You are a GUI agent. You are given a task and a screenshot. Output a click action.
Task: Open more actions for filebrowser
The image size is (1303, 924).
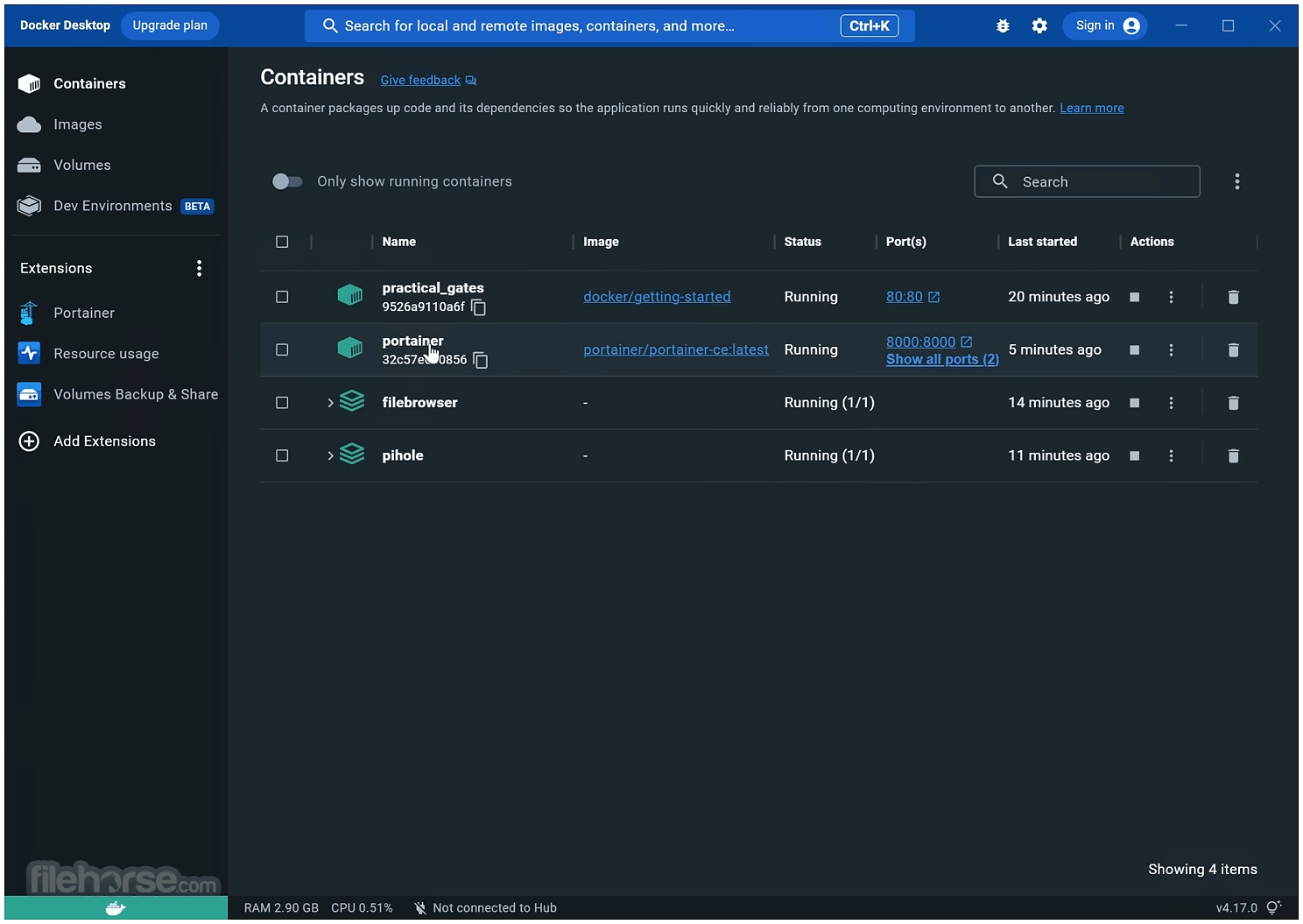point(1171,403)
